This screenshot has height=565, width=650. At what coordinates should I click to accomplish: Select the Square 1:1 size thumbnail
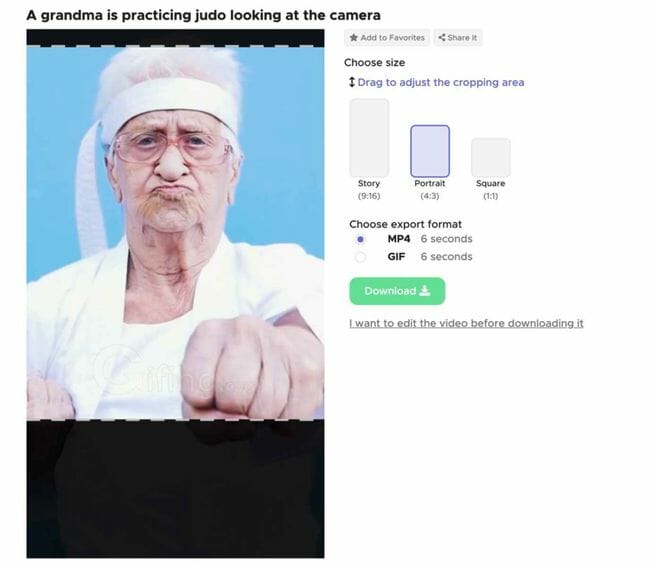click(x=491, y=158)
